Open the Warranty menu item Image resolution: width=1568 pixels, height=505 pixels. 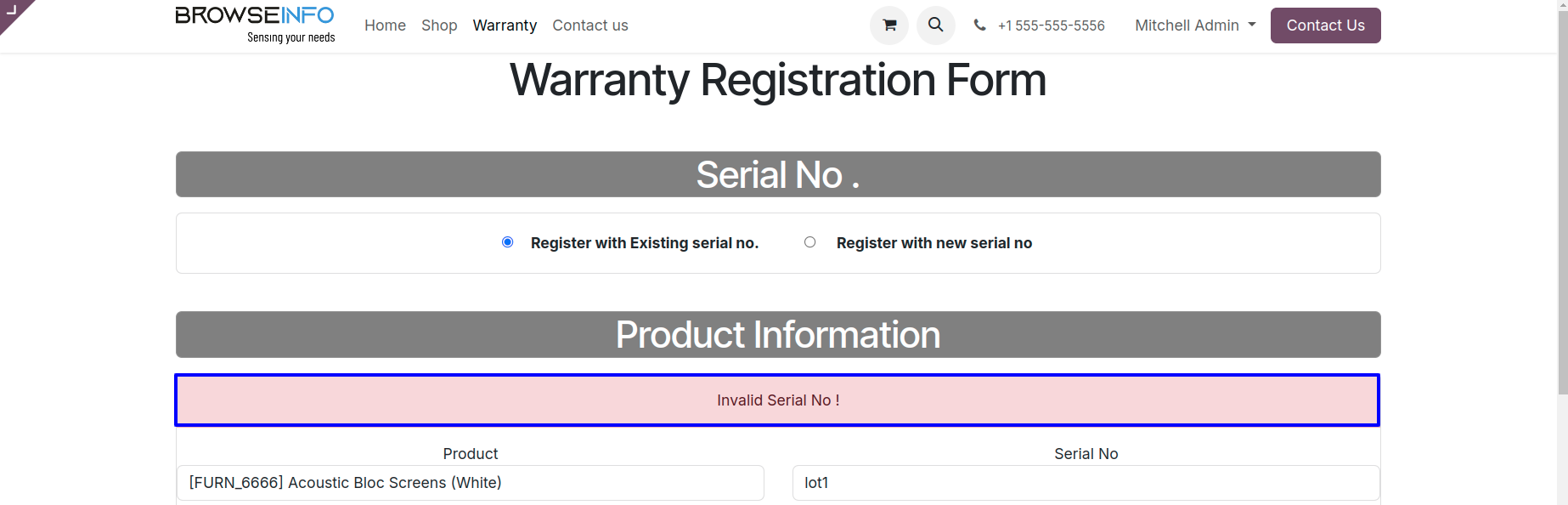tap(505, 26)
